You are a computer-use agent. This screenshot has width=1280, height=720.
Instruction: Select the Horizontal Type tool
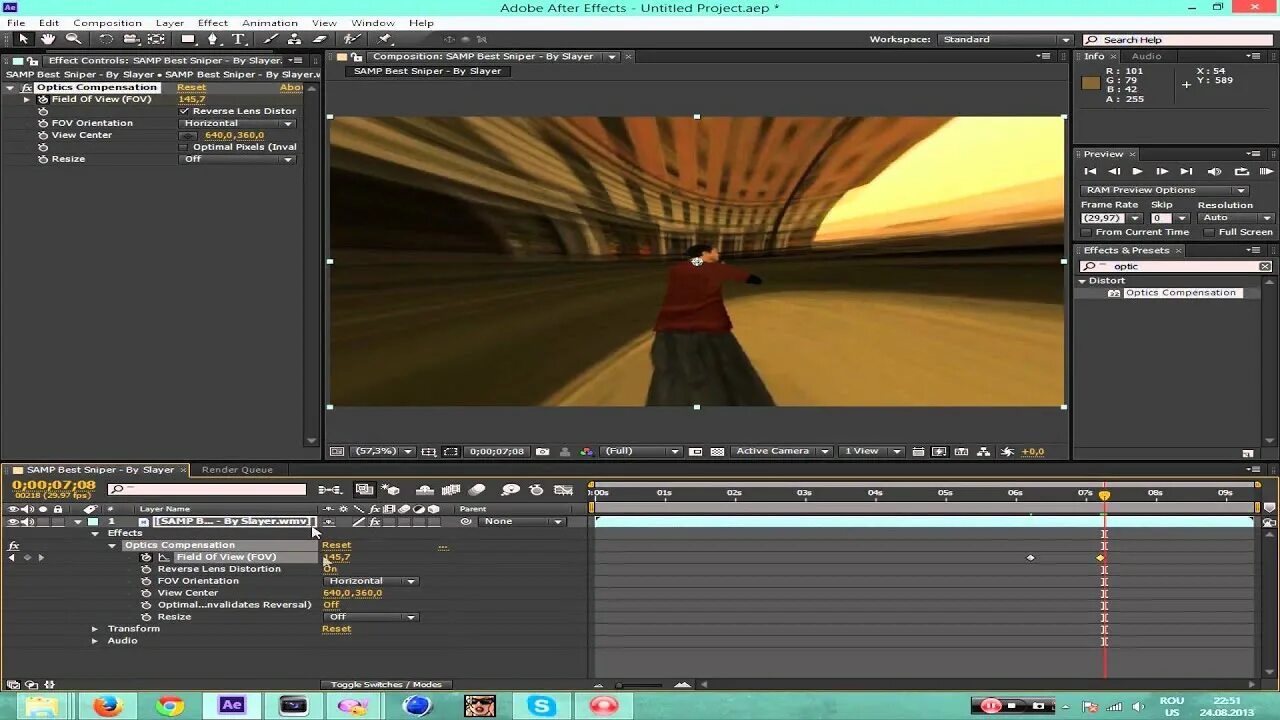[x=239, y=39]
